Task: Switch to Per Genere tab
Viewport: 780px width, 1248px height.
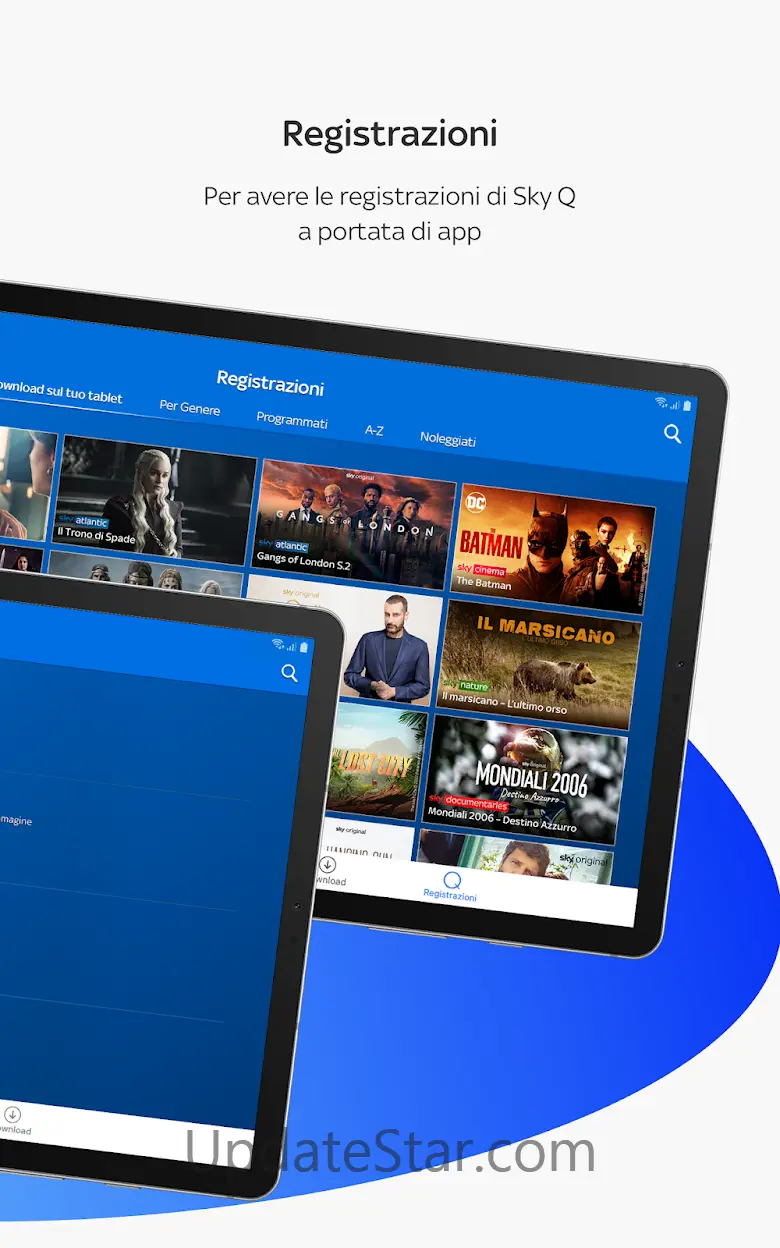Action: click(190, 408)
